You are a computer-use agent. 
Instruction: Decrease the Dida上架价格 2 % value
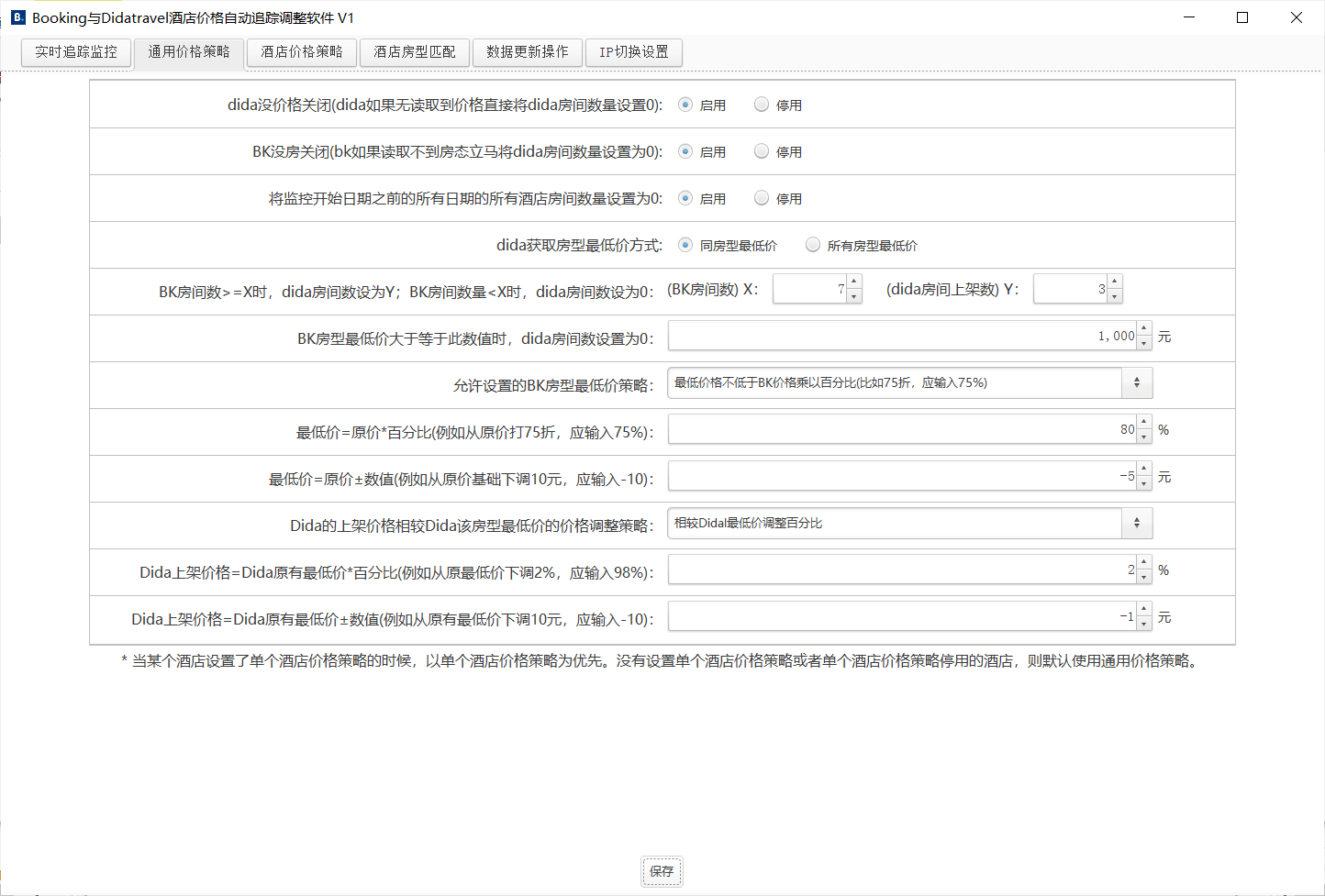point(1144,577)
